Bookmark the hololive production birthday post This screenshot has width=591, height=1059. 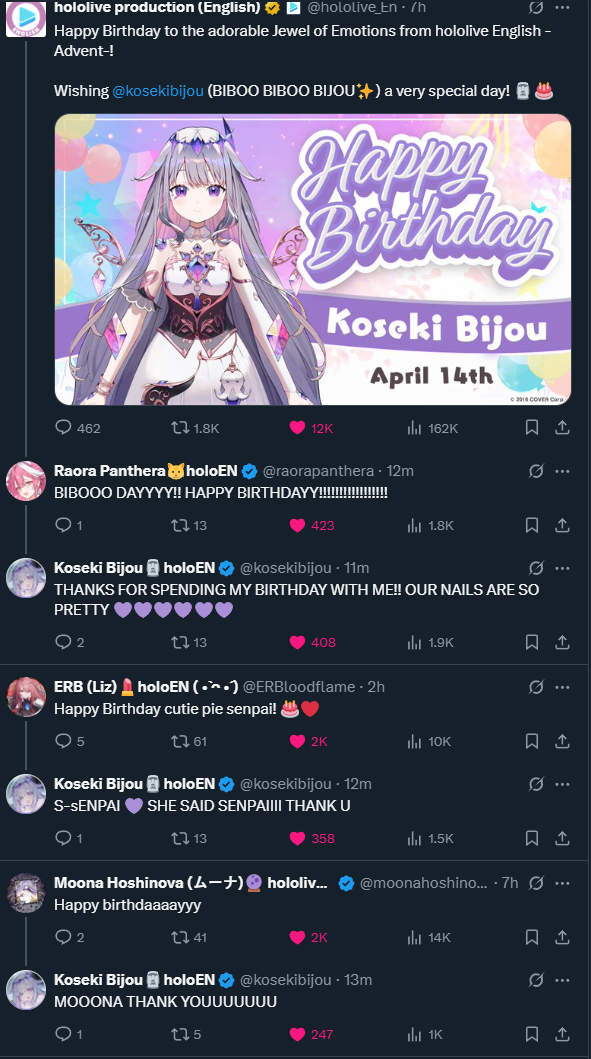(532, 428)
